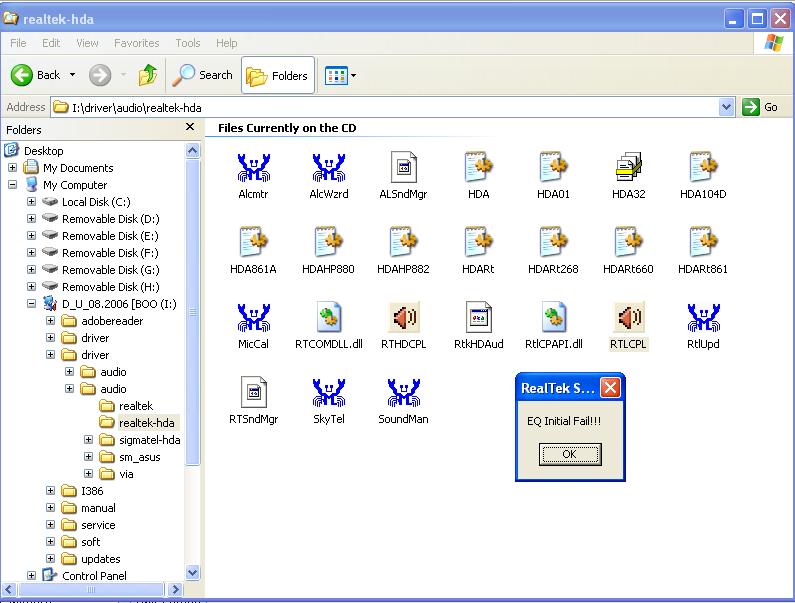The width and height of the screenshot is (795, 603).
Task: Expand the sigmatel-hda folder node
Action: [88, 439]
